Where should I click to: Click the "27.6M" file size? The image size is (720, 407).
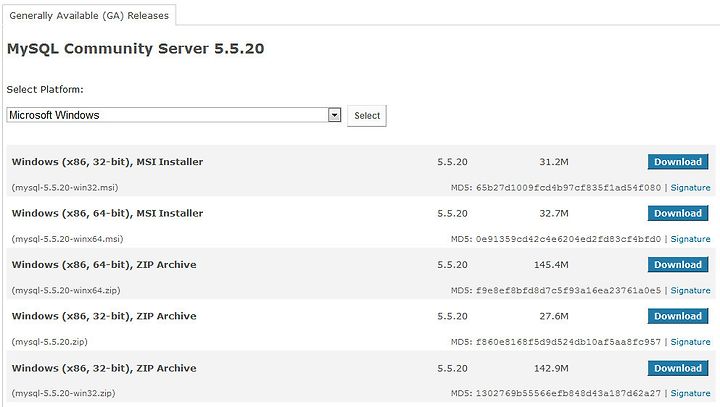pos(554,316)
